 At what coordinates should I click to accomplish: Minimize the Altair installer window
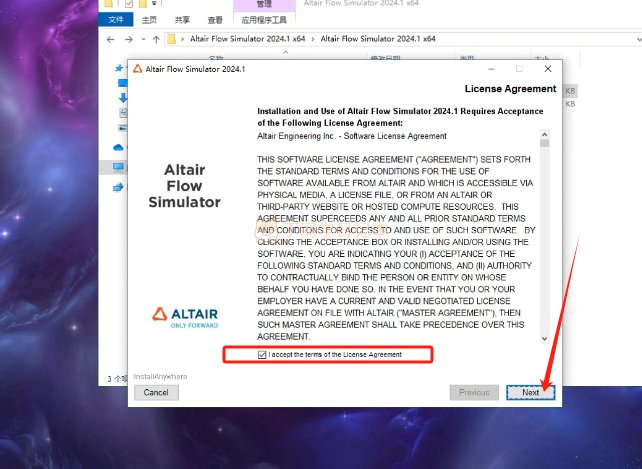click(x=491, y=69)
